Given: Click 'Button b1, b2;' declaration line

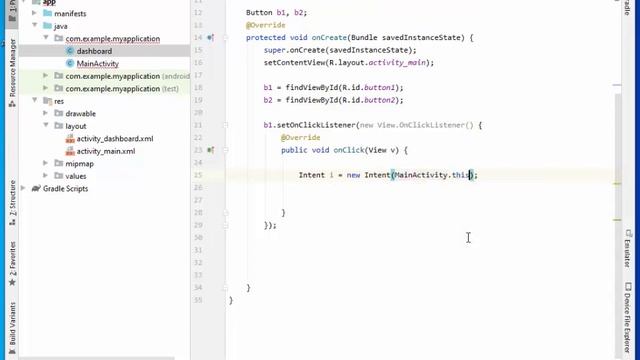Looking at the screenshot, I should coord(276,13).
